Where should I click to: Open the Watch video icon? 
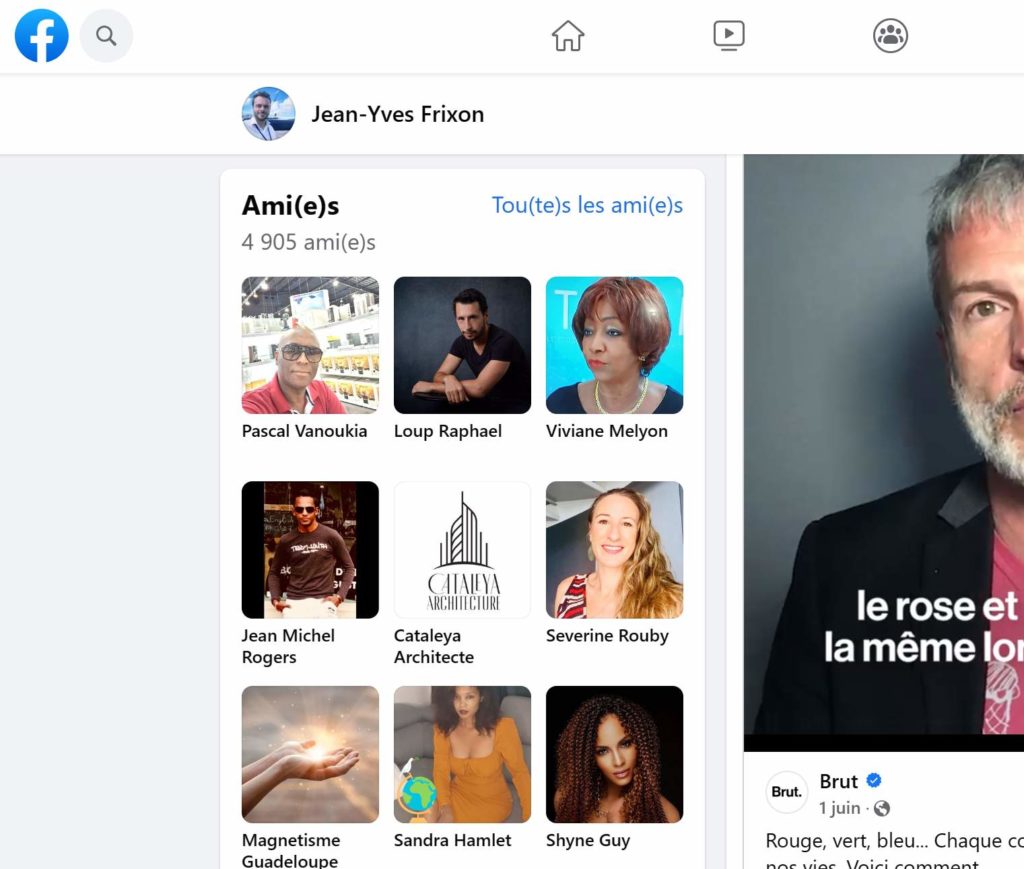[729, 35]
